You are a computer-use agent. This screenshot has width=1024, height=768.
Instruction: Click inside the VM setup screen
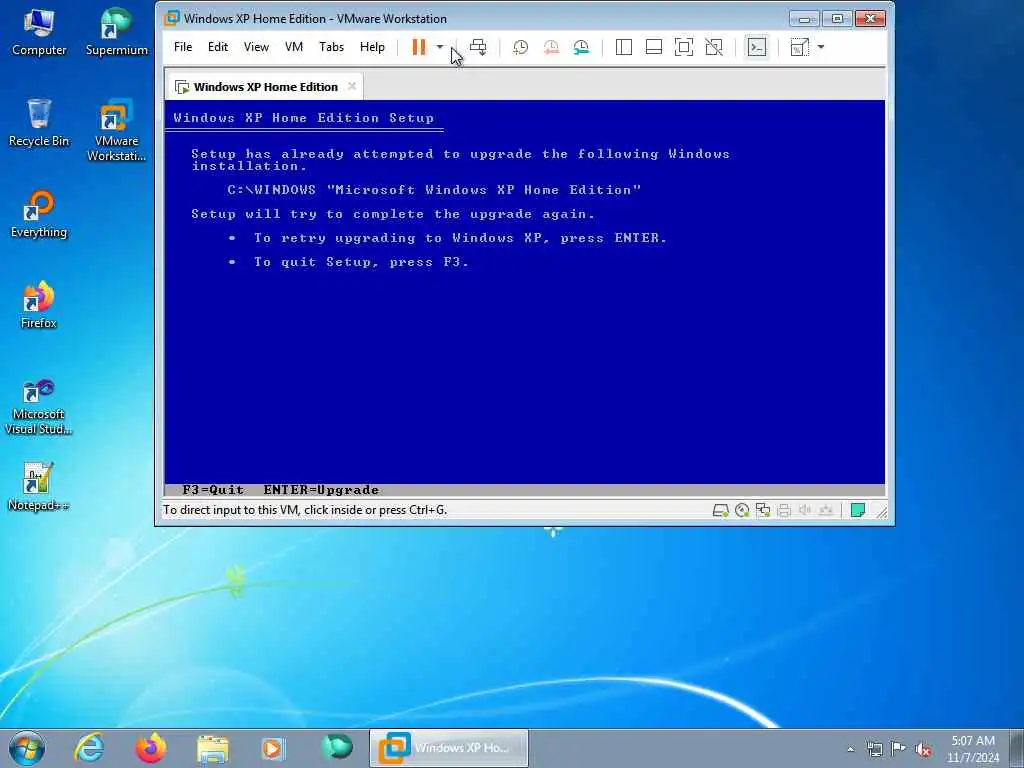524,297
